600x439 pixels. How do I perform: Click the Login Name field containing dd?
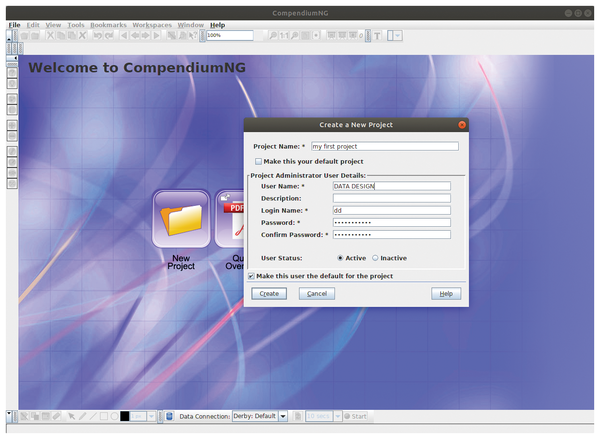click(392, 211)
